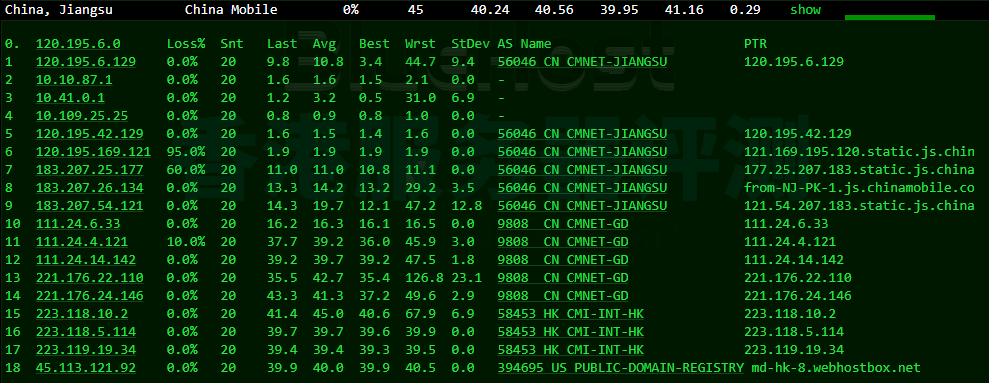Open IP link 221.176.22.110

tap(90, 278)
